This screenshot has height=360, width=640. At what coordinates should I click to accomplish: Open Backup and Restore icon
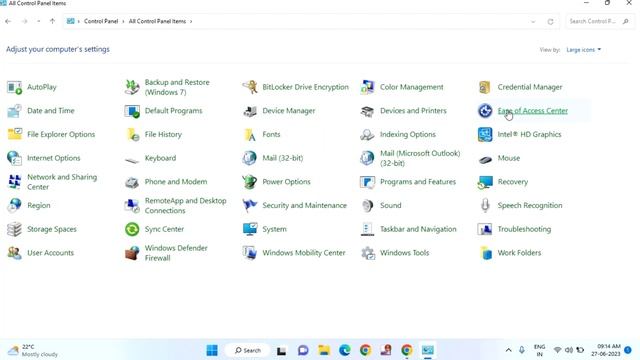point(132,87)
